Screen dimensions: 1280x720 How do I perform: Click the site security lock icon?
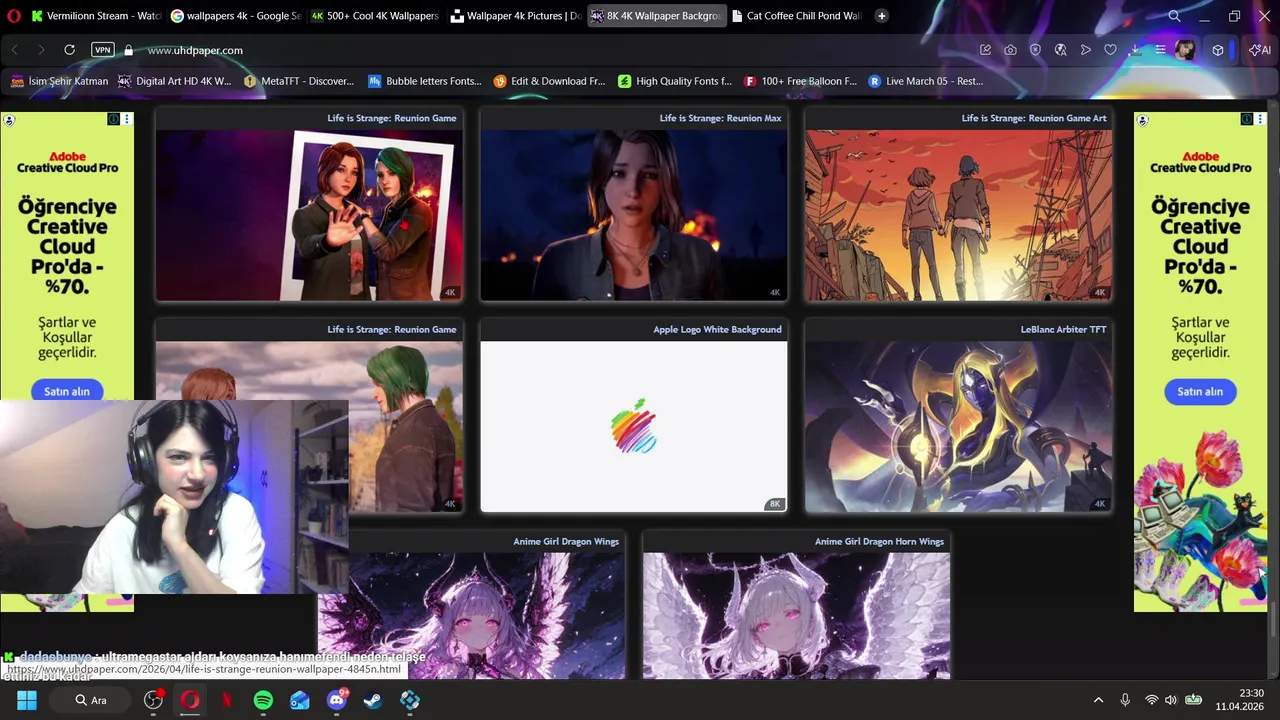click(128, 50)
